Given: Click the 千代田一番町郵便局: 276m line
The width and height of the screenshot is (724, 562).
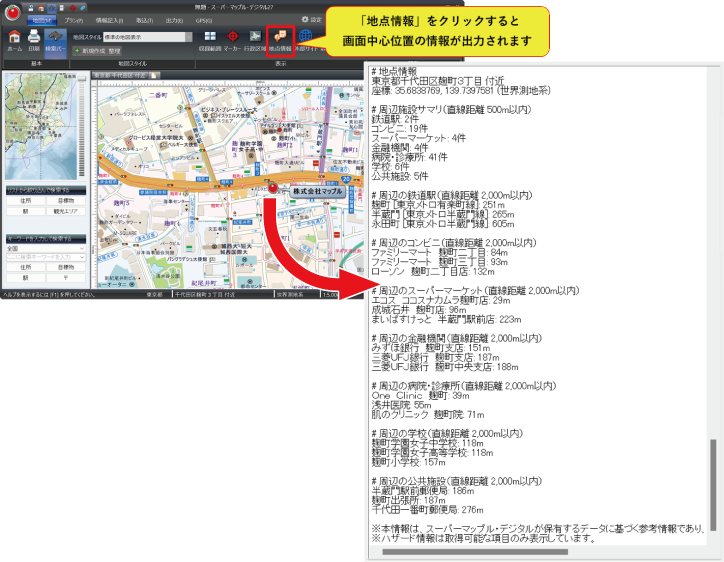Looking at the screenshot, I should click(428, 510).
